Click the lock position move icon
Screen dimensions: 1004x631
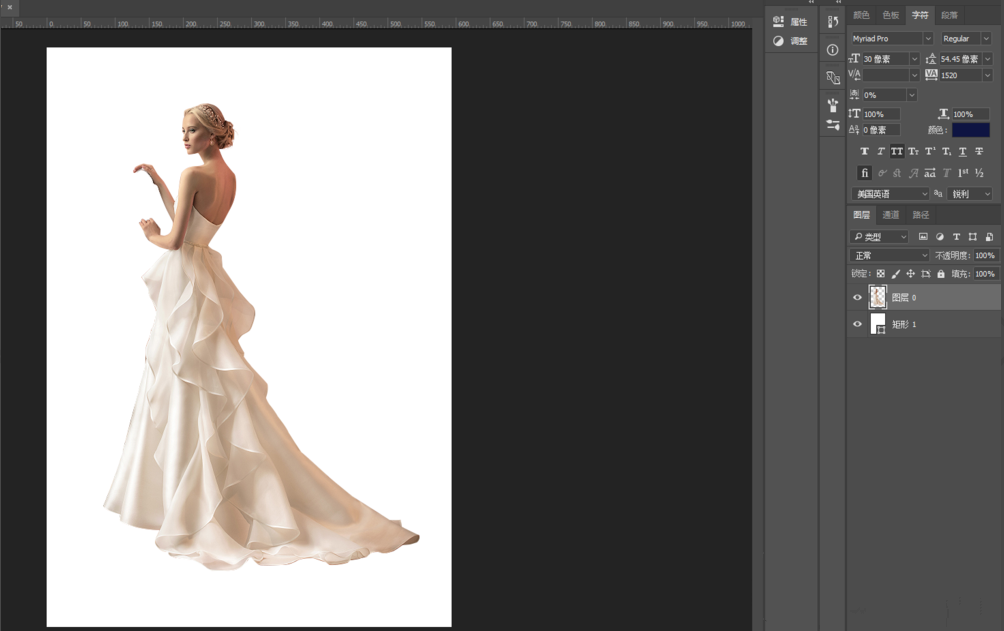tap(910, 274)
